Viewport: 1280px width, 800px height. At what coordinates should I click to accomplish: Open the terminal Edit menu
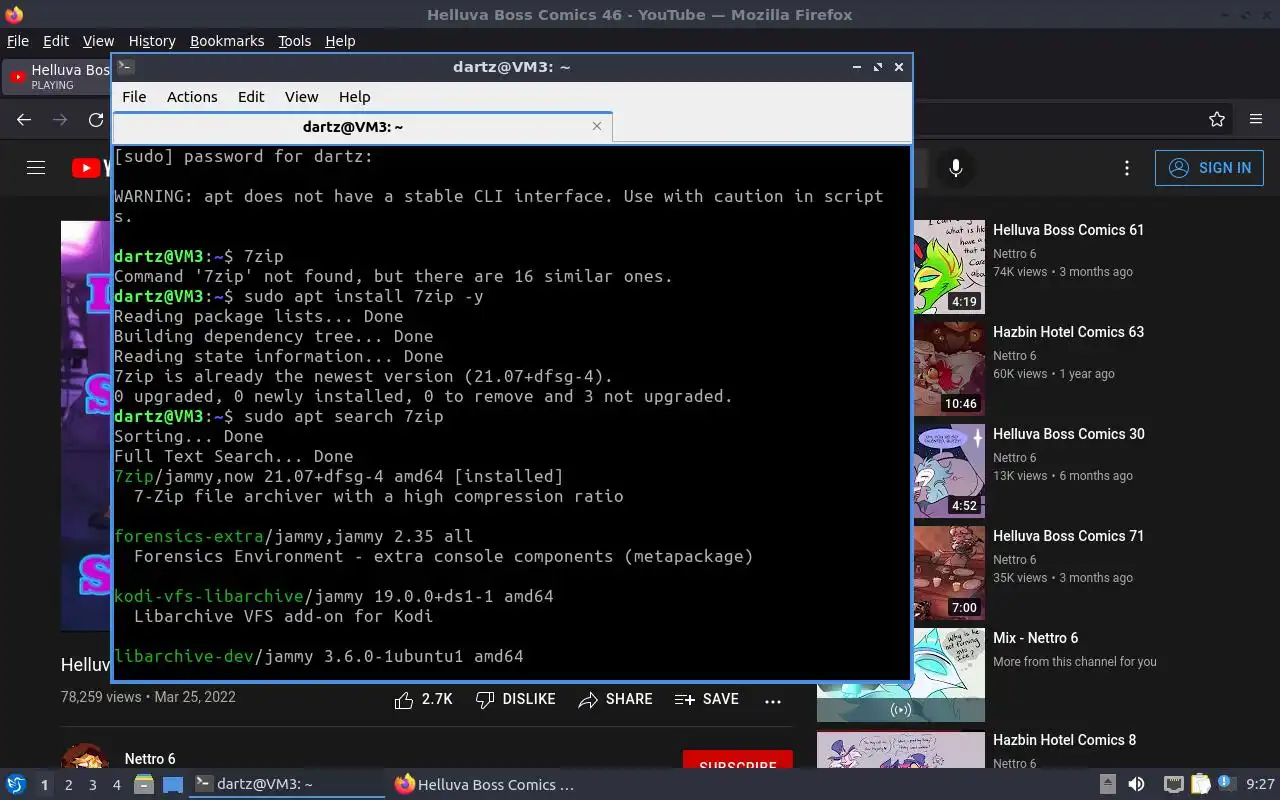coord(251,97)
